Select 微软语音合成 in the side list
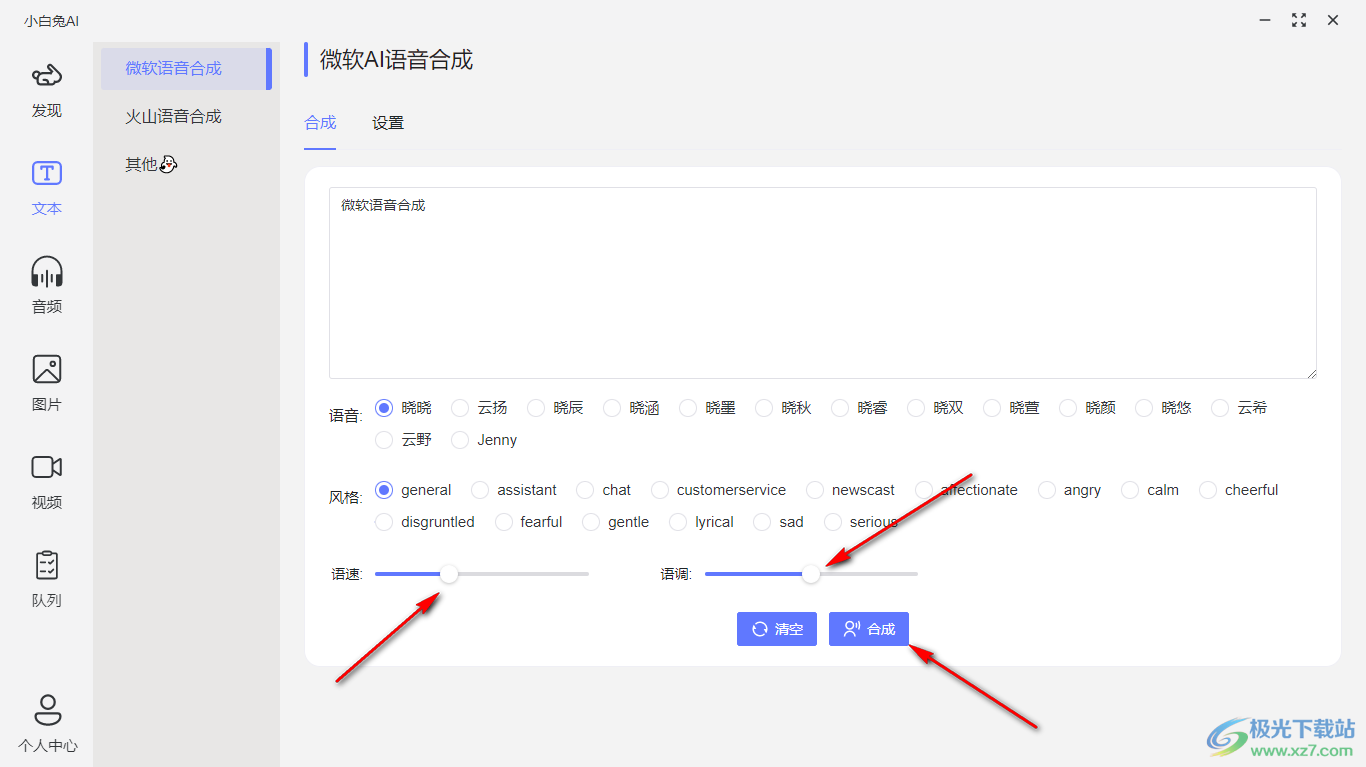 click(186, 69)
